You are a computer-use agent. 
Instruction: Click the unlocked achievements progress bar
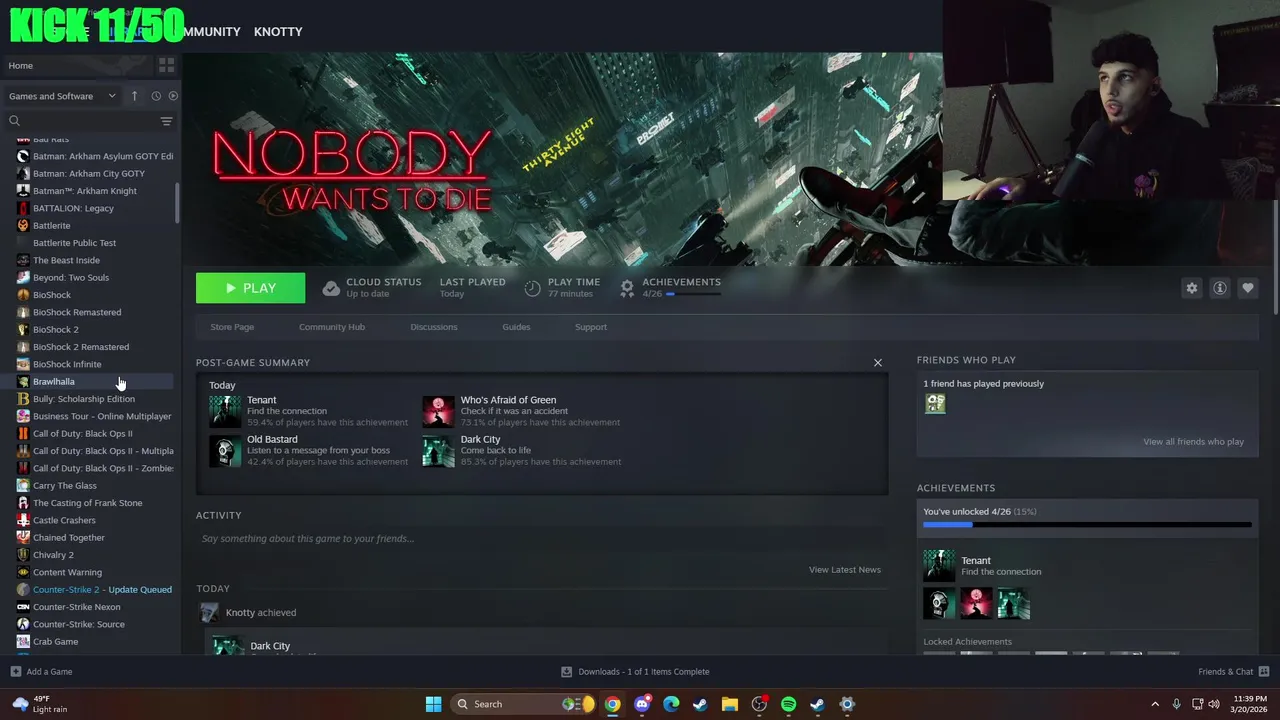[1087, 524]
